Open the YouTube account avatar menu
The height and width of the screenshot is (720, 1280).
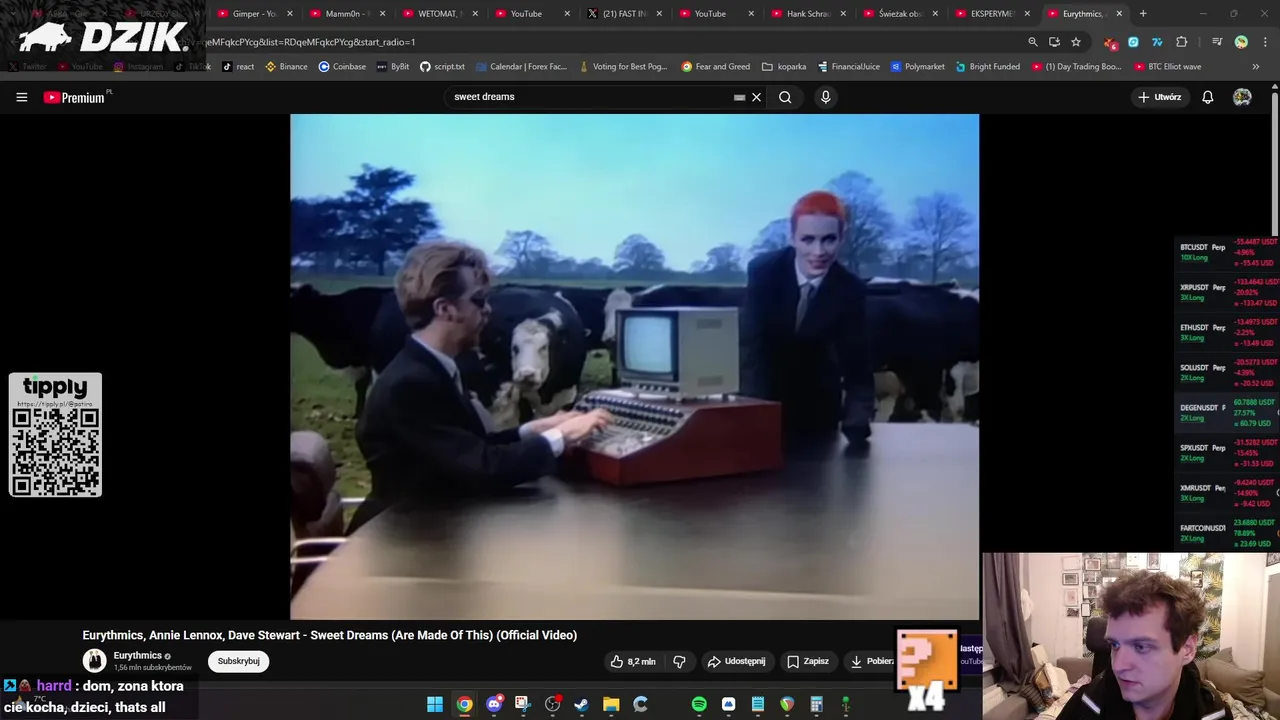(1242, 97)
